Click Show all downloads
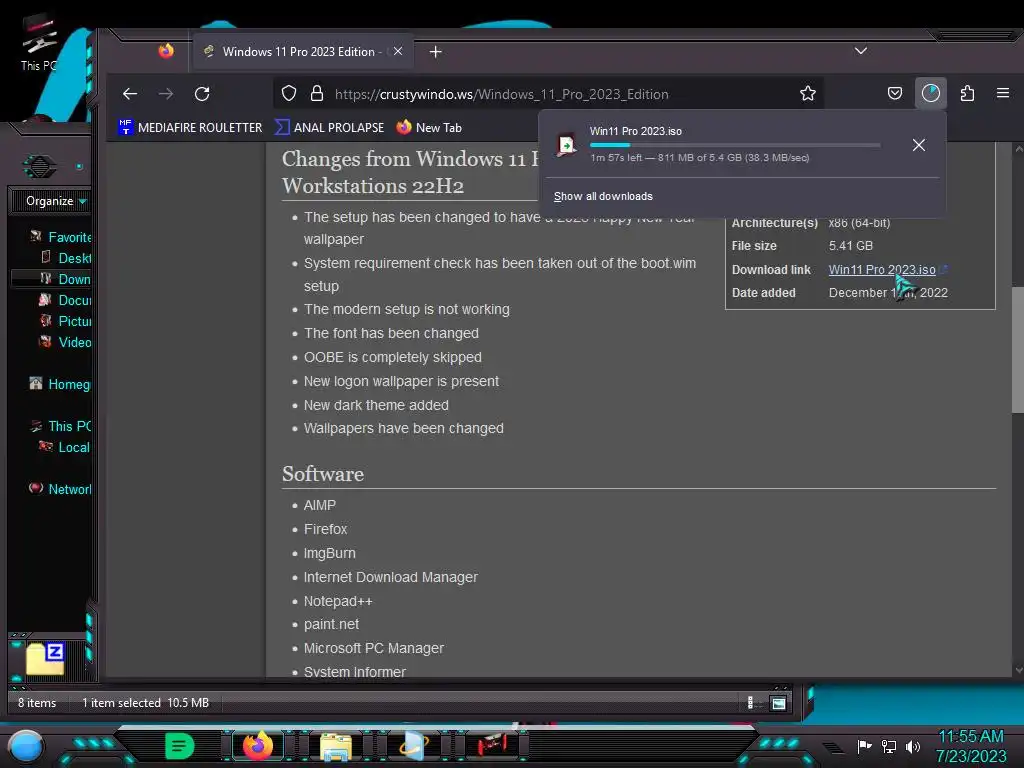Screen dimensions: 1024x768 point(603,197)
